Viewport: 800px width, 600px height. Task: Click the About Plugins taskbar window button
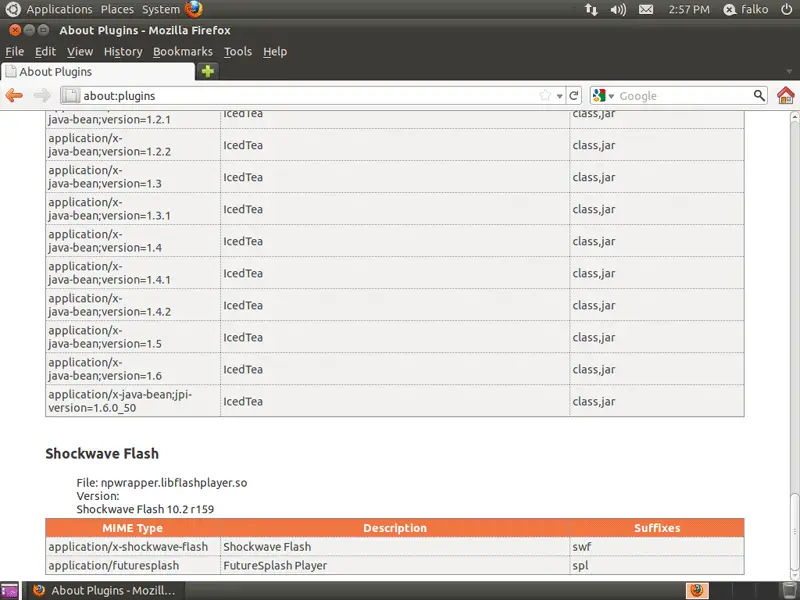(105, 591)
